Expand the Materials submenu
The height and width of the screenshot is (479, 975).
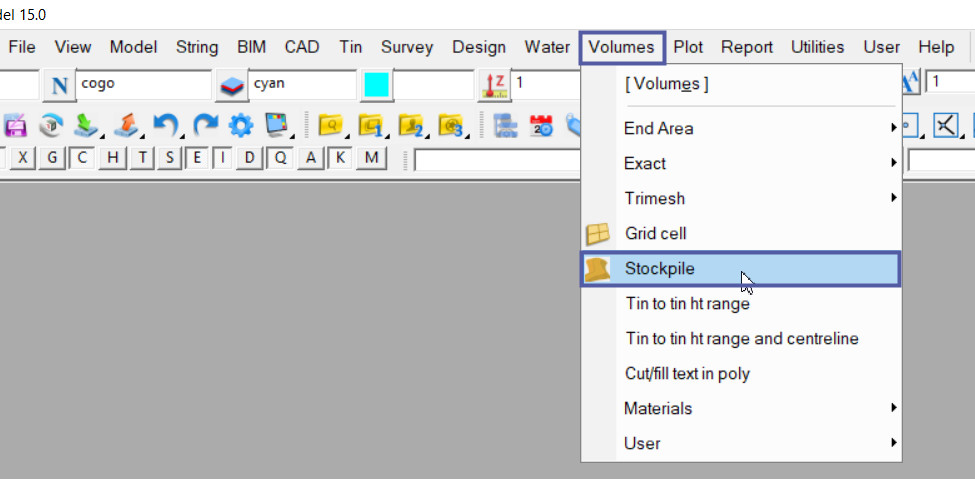pos(741,408)
